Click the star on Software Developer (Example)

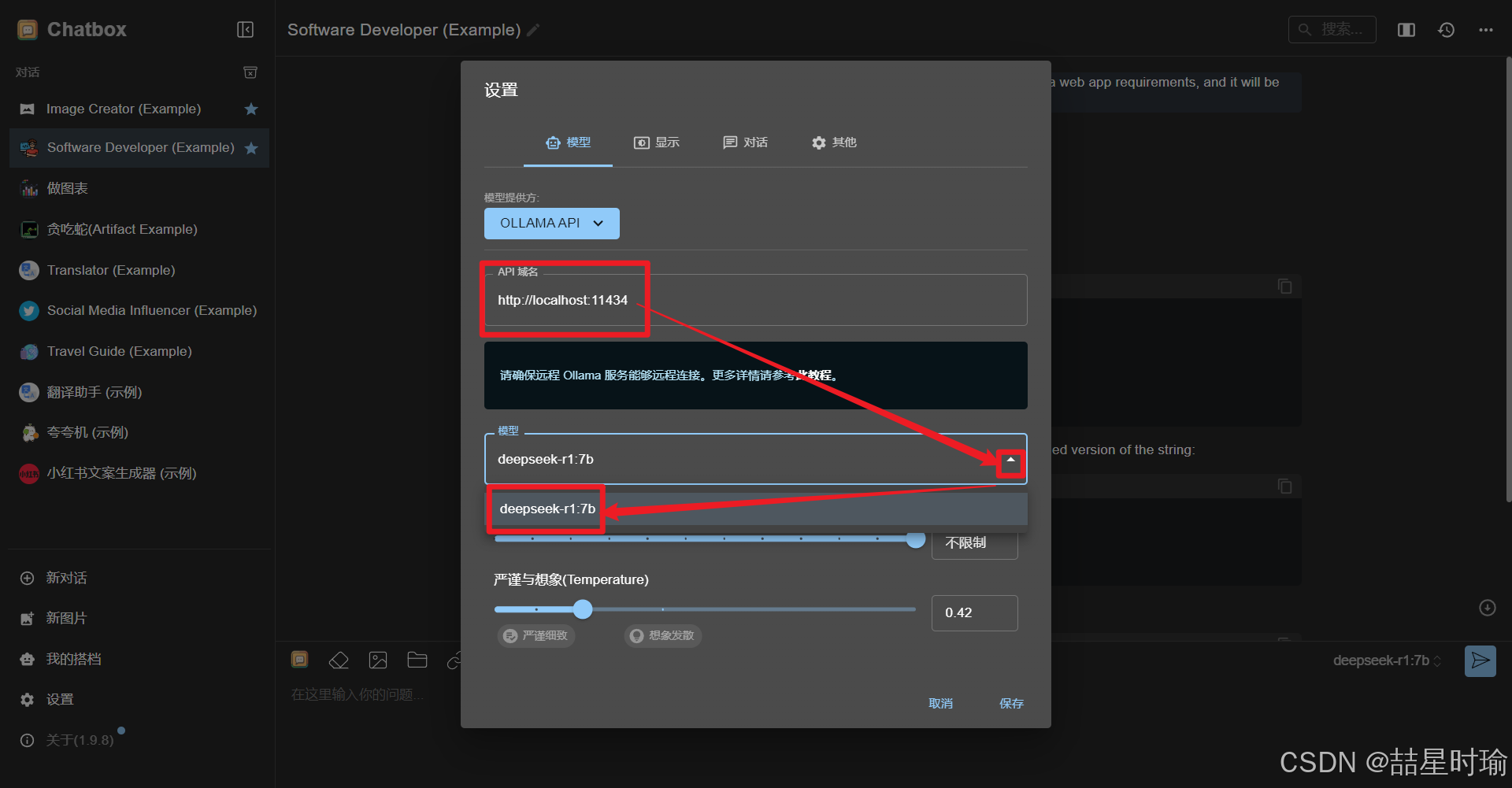251,148
